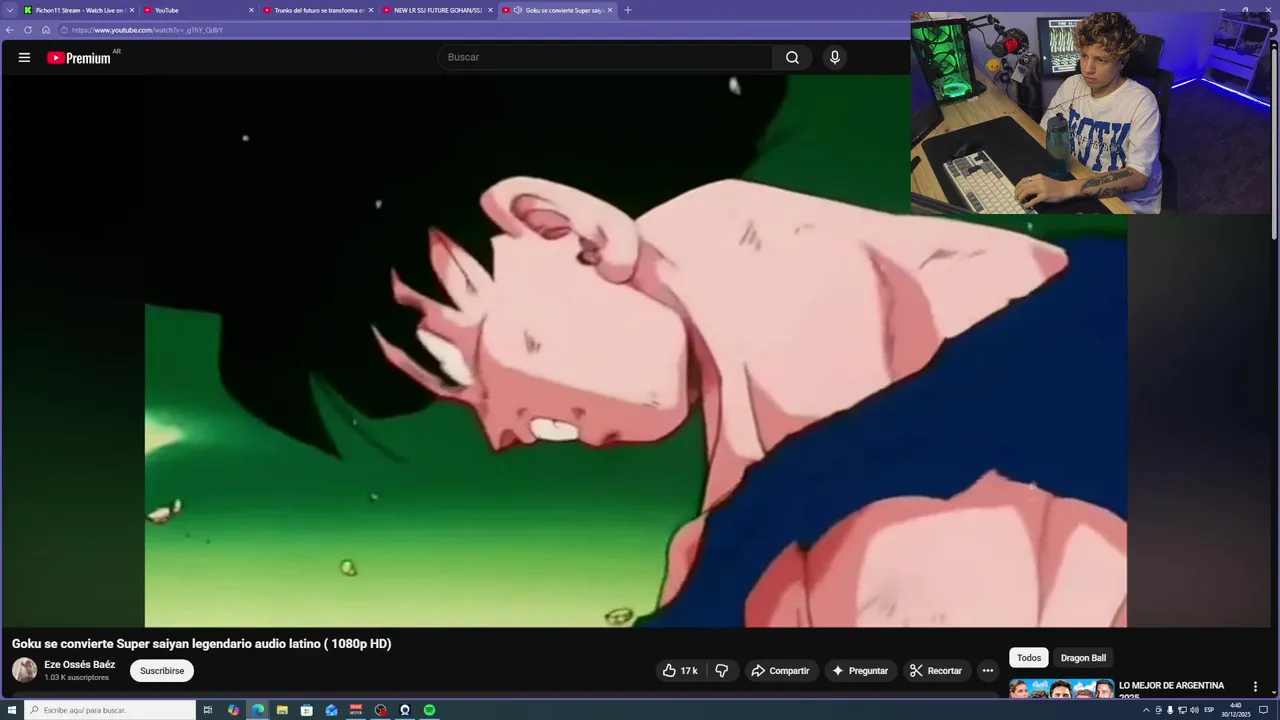Select the Dragon Ball filter chip

[1083, 658]
